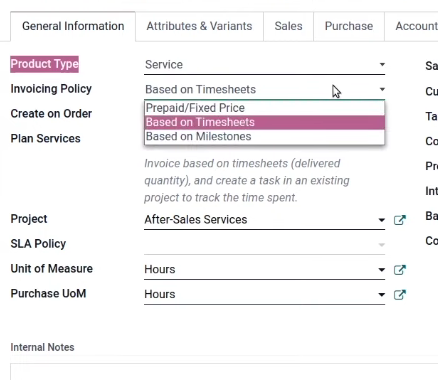Open external link for After-Sales Services project
Image resolution: width=438 pixels, height=380 pixels.
click(x=400, y=220)
